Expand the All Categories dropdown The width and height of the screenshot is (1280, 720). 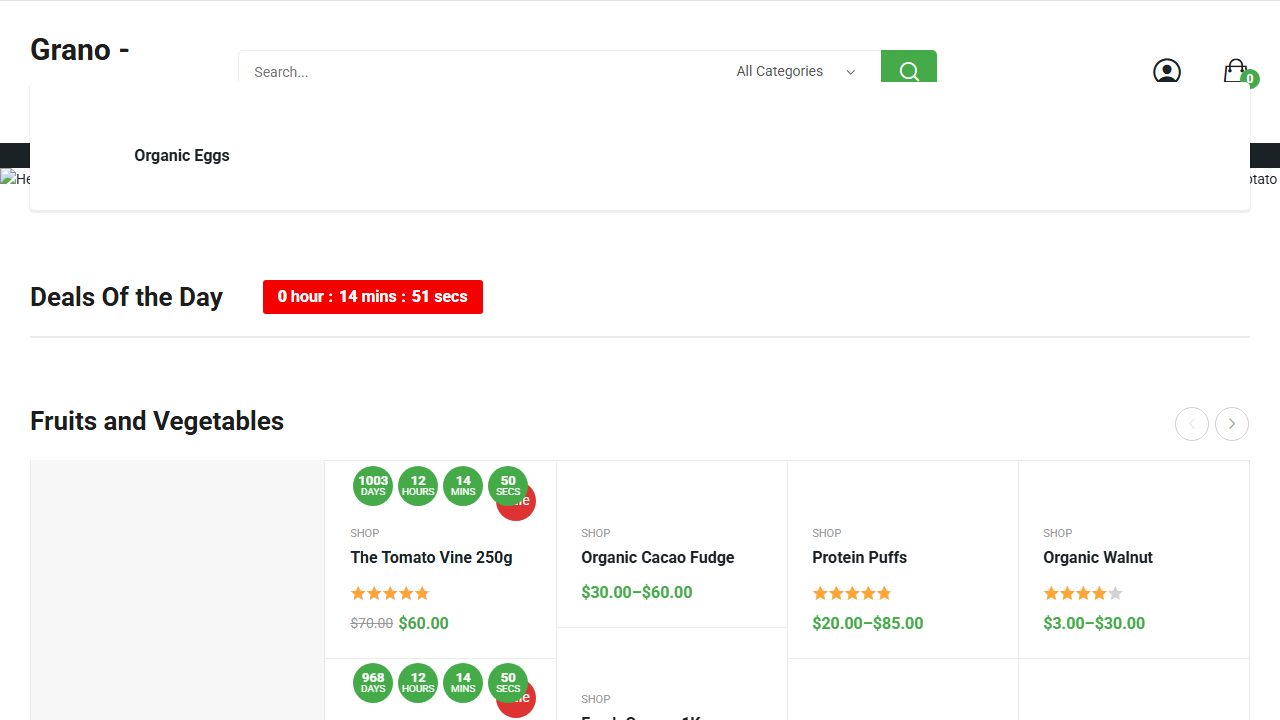click(x=796, y=71)
